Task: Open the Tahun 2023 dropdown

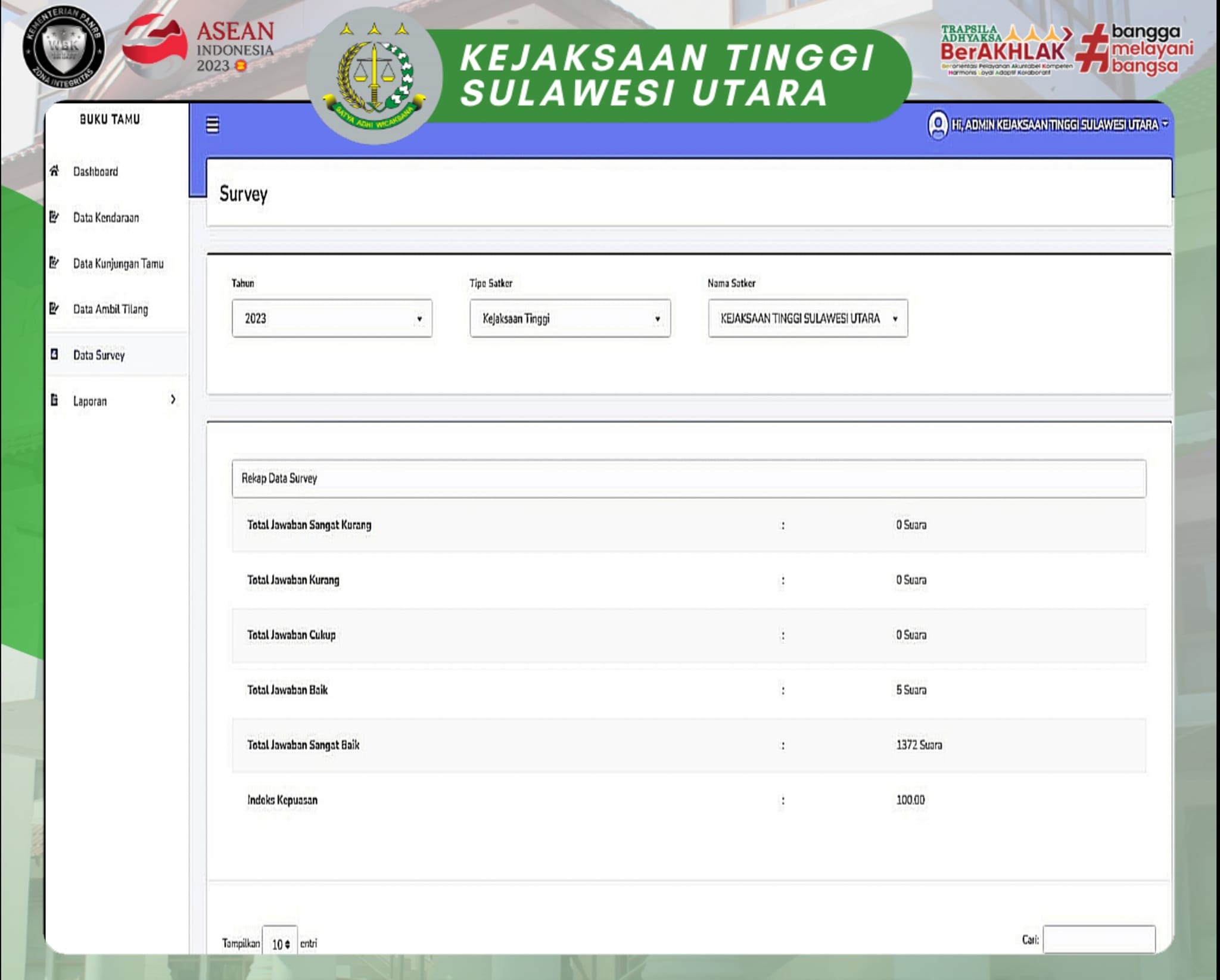Action: coord(332,319)
